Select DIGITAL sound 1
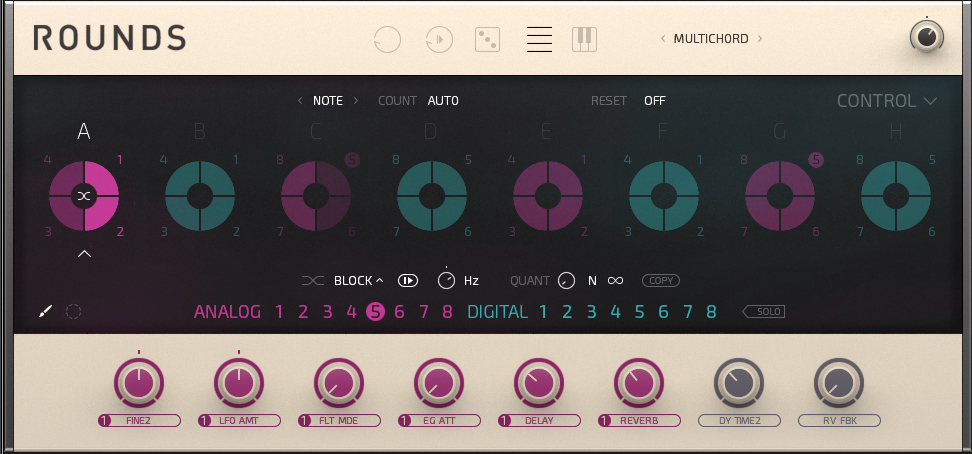 point(543,311)
